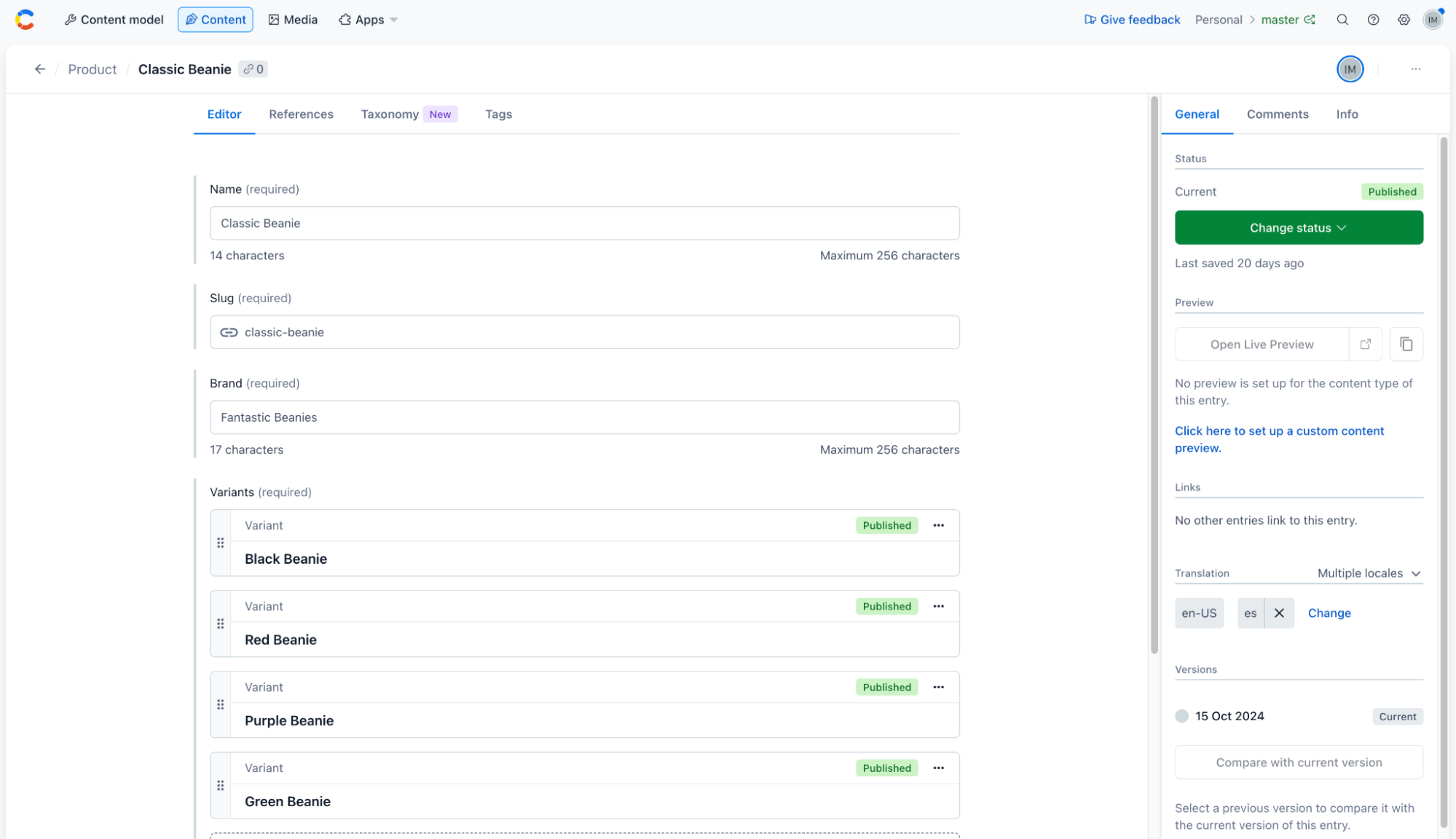Screen dimensions: 1456x839
Task: Select the 15 Oct 2024 version radio
Action: [1181, 716]
